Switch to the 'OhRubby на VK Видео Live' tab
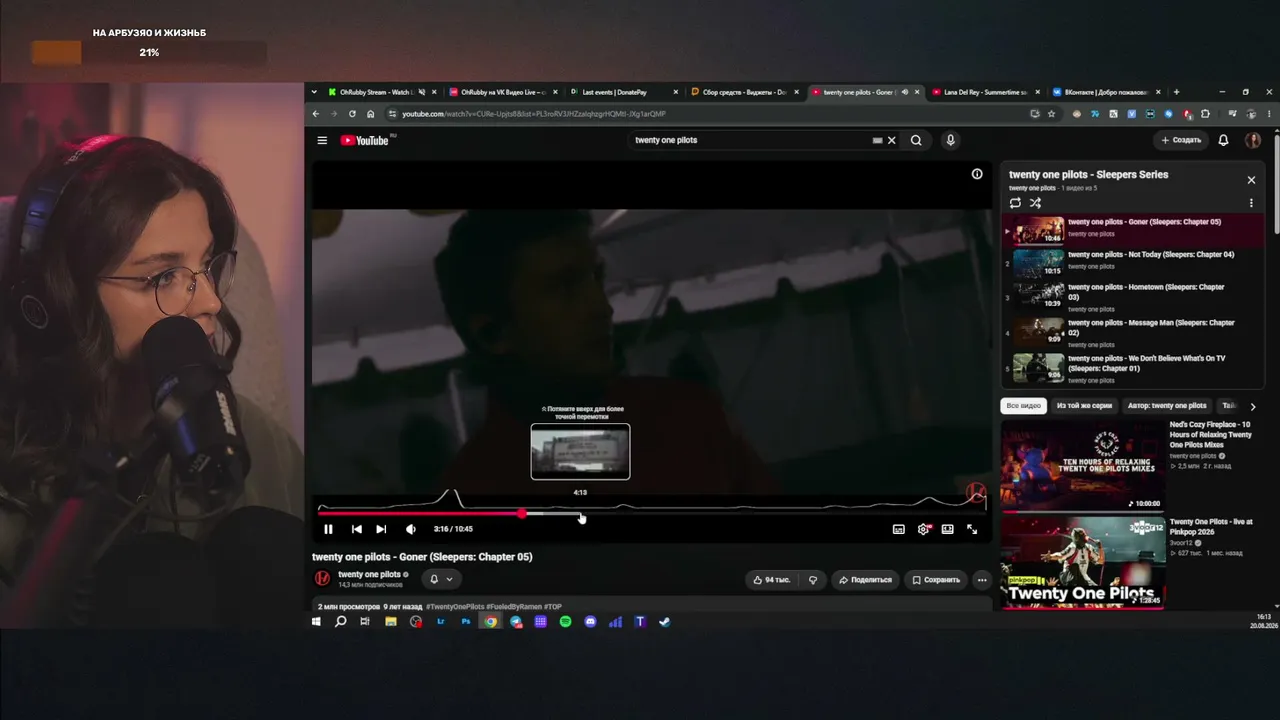 [x=503, y=92]
